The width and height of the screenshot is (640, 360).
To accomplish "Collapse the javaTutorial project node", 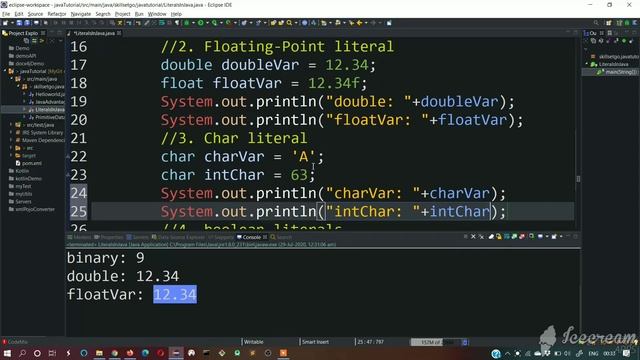I will (5, 71).
